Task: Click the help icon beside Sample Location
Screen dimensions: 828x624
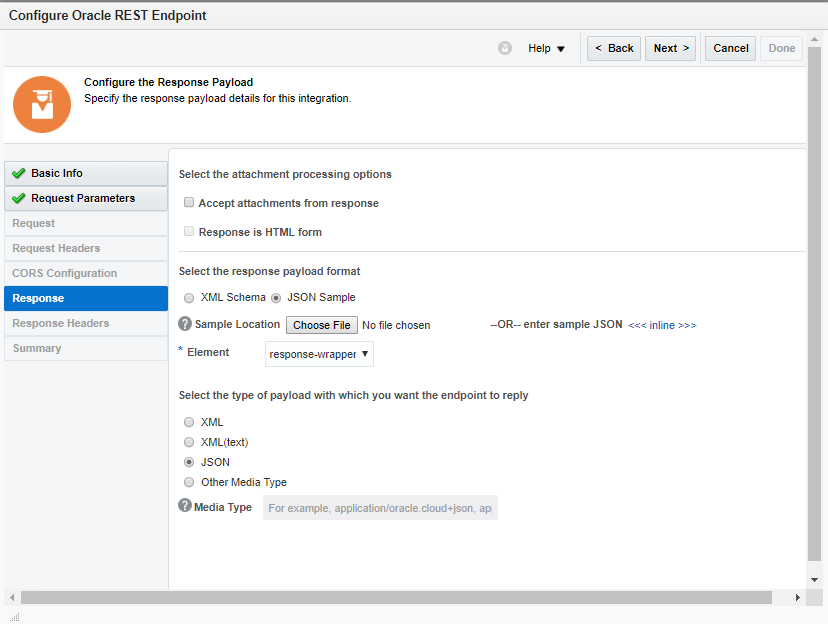Action: pos(185,324)
